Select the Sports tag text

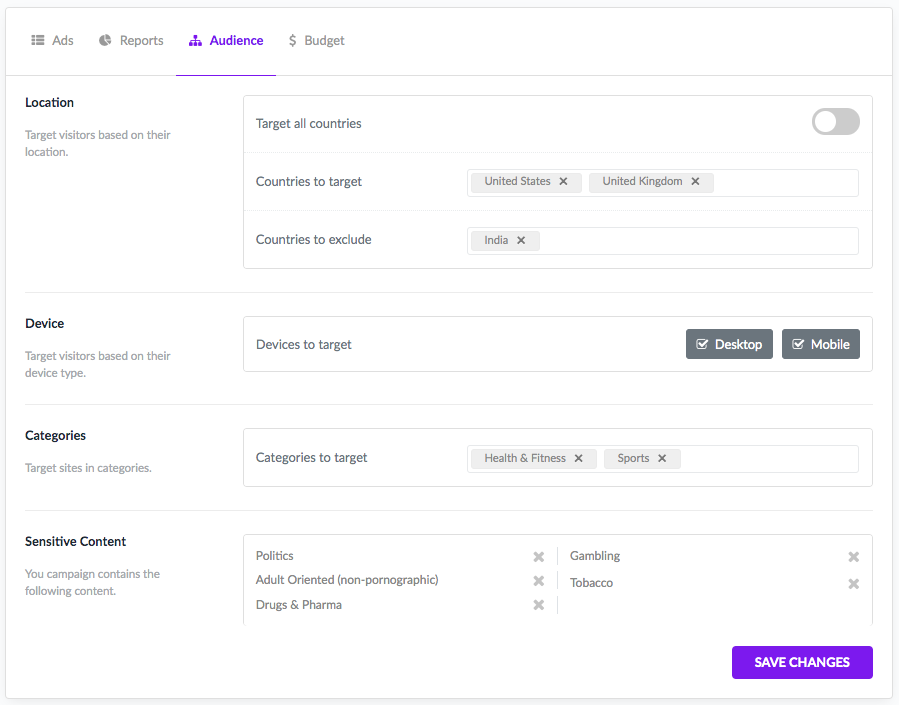pos(633,458)
